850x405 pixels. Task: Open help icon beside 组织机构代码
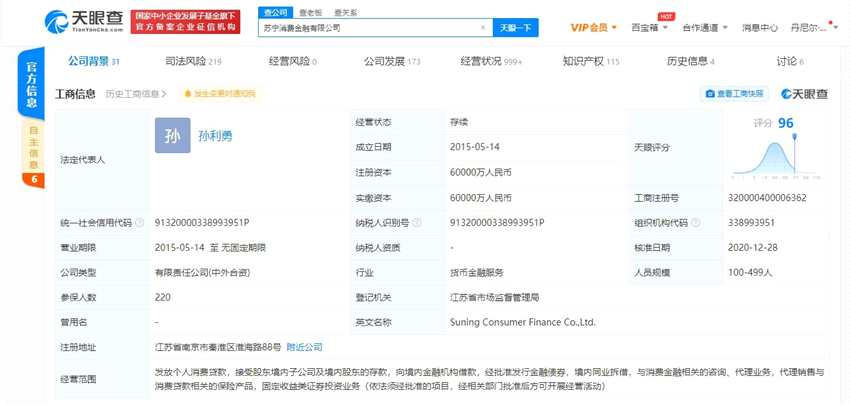(696, 223)
